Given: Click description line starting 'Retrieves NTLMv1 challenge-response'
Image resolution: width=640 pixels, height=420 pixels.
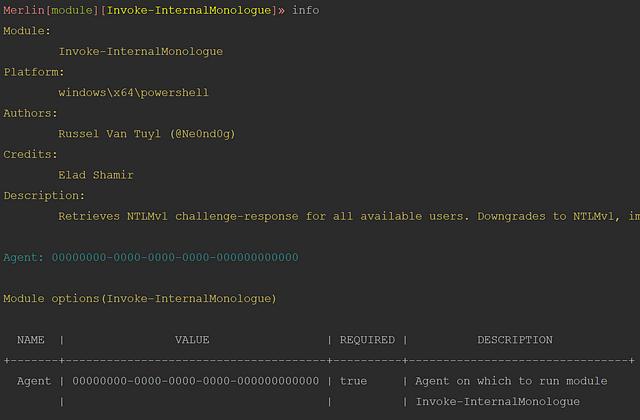Looking at the screenshot, I should click(349, 216).
